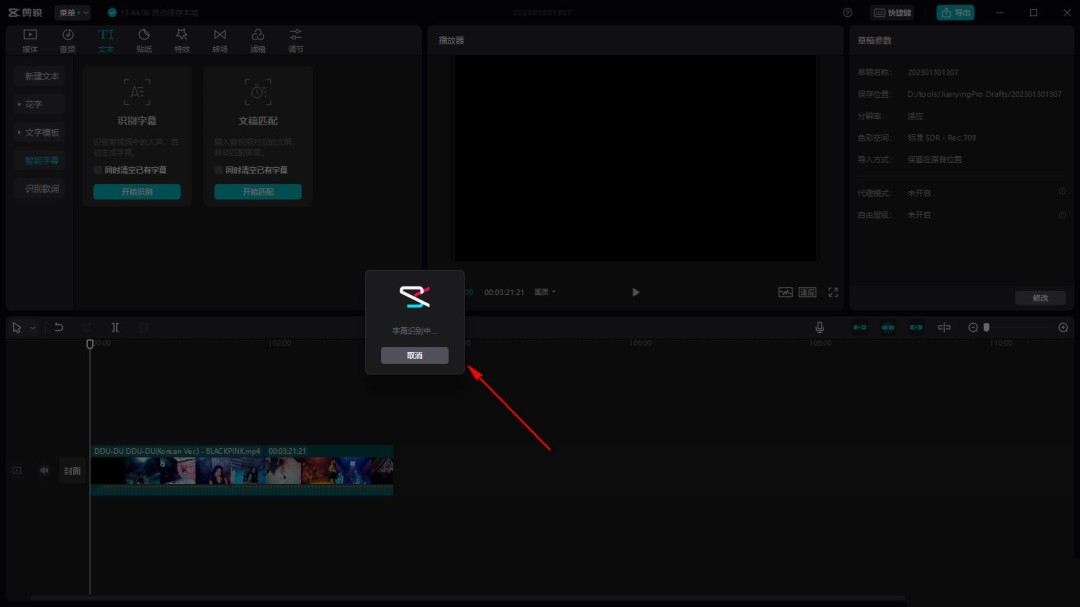
Task: Open the 转场 (Transitions) icon
Action: click(220, 40)
